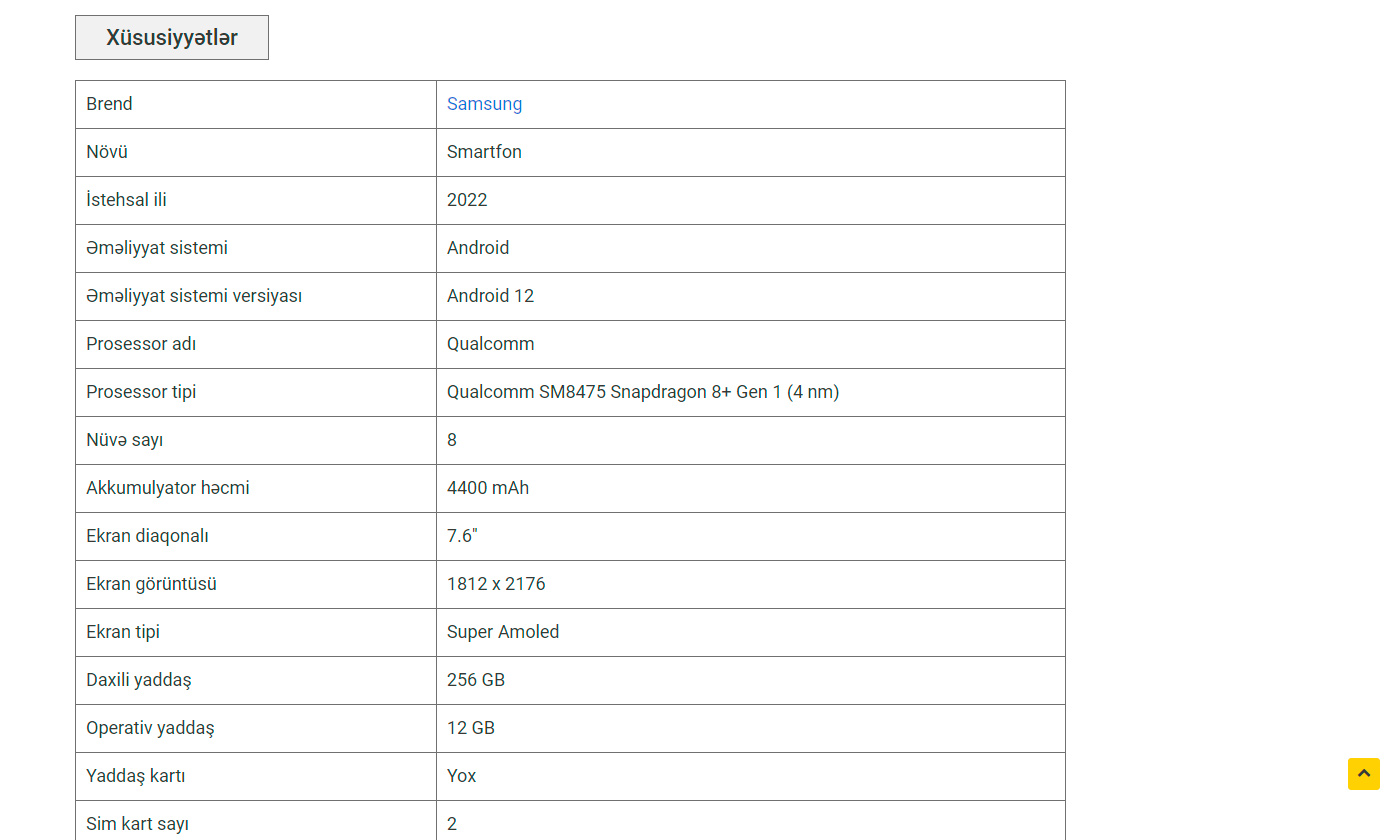The width and height of the screenshot is (1400, 840).
Task: Select the 256 GB internal storage value
Action: pyautogui.click(x=476, y=680)
